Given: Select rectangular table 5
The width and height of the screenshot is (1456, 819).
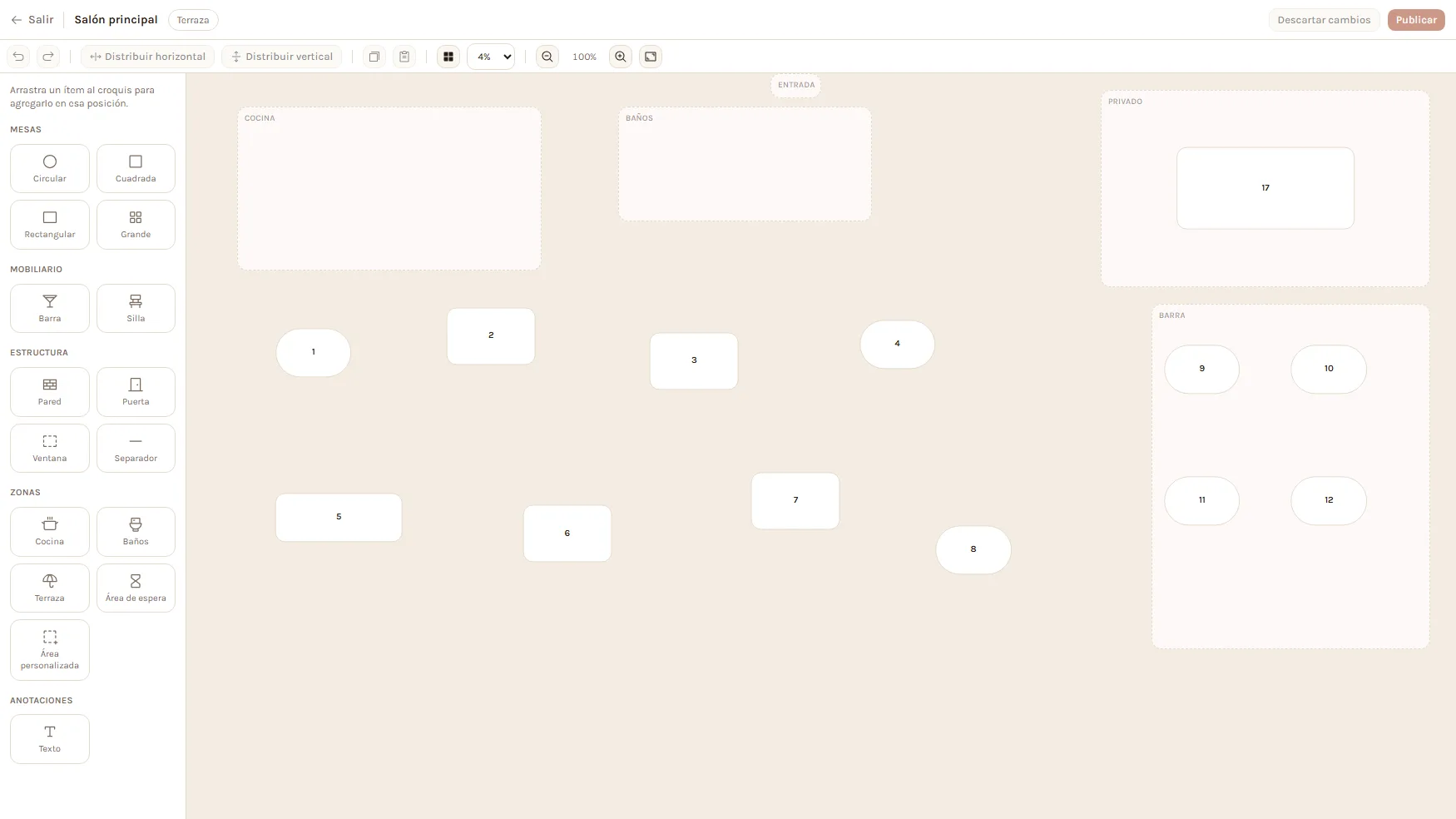Looking at the screenshot, I should click(x=339, y=517).
